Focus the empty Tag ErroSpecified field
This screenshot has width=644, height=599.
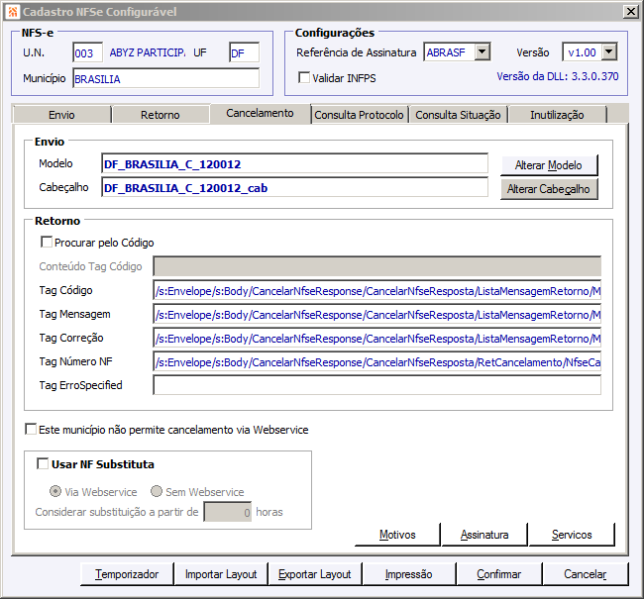click(377, 385)
